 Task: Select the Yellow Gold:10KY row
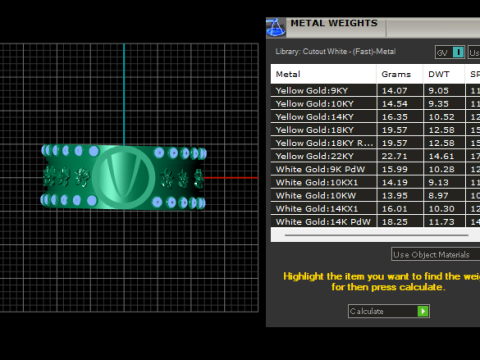click(x=375, y=104)
